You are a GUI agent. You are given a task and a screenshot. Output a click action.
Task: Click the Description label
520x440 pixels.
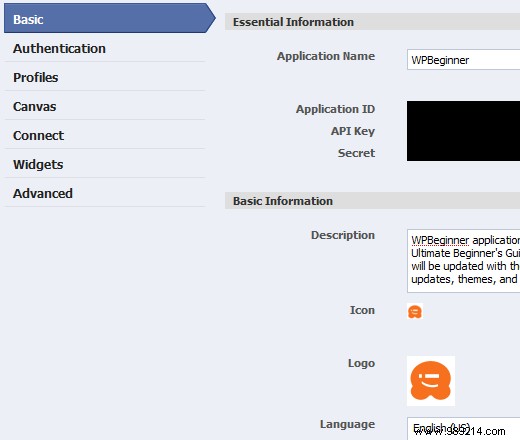[x=343, y=235]
